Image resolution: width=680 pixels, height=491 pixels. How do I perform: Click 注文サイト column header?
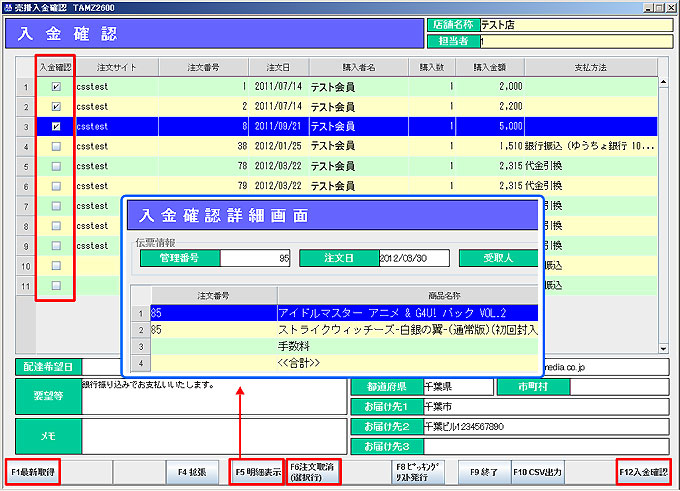point(116,67)
